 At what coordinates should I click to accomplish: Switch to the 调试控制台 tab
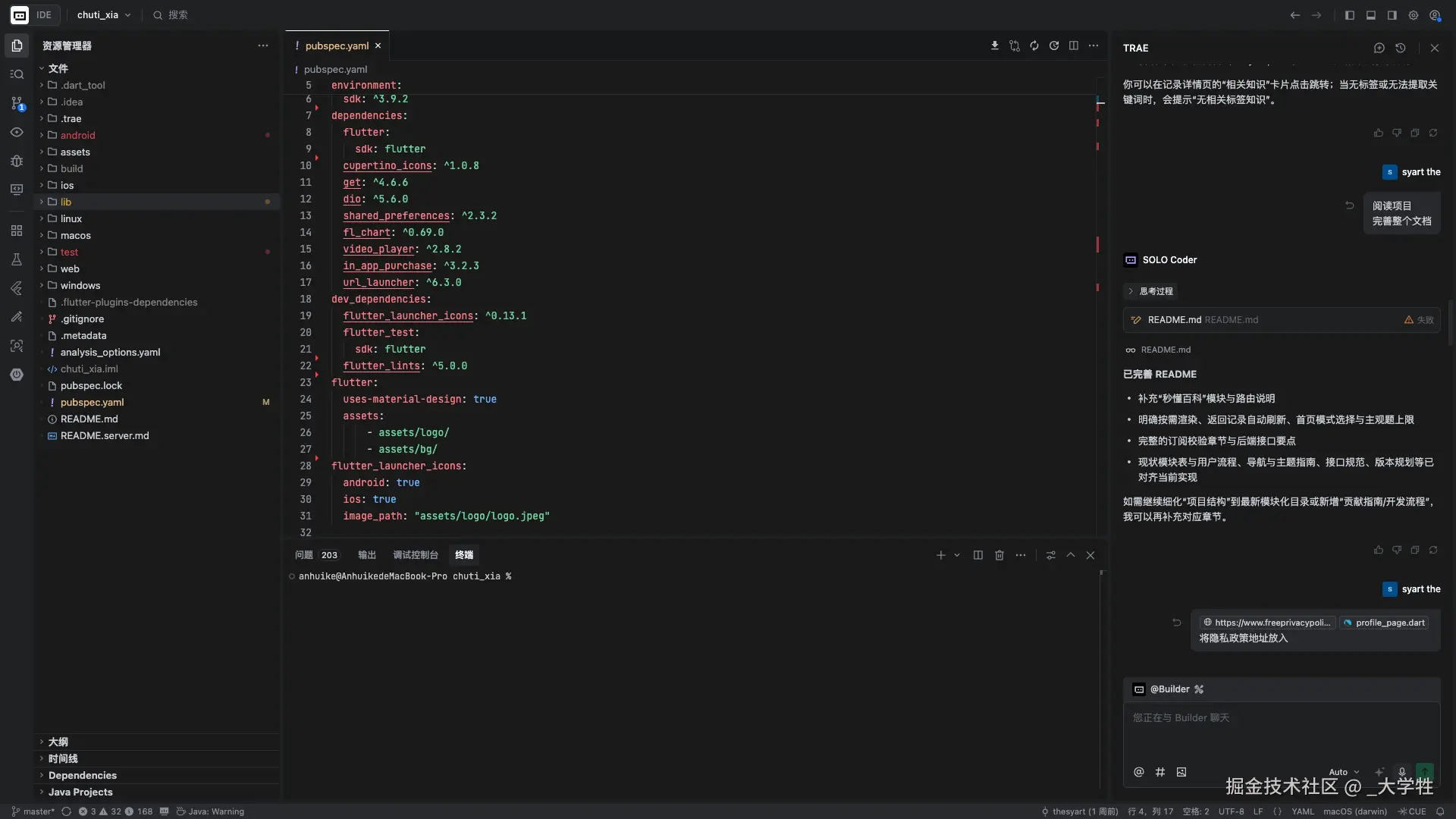[x=416, y=555]
